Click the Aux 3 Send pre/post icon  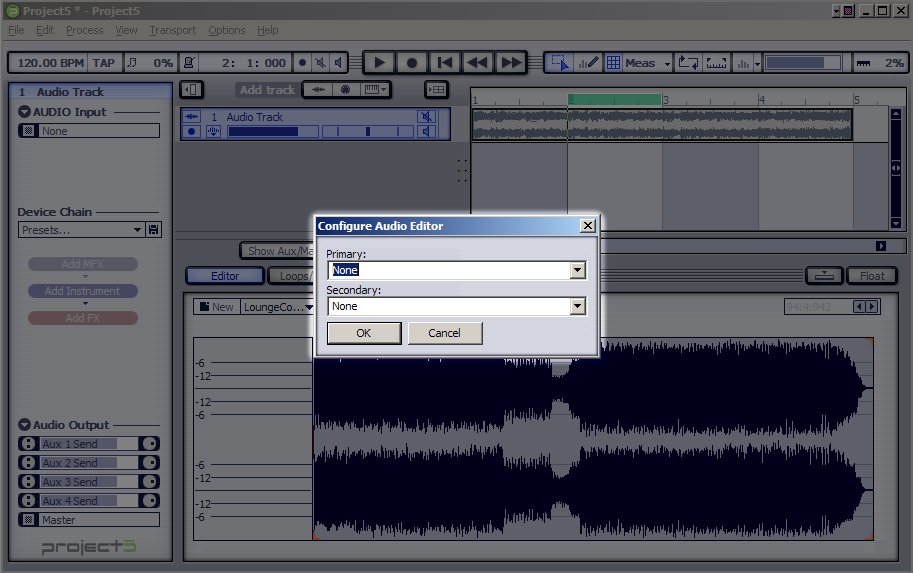28,482
